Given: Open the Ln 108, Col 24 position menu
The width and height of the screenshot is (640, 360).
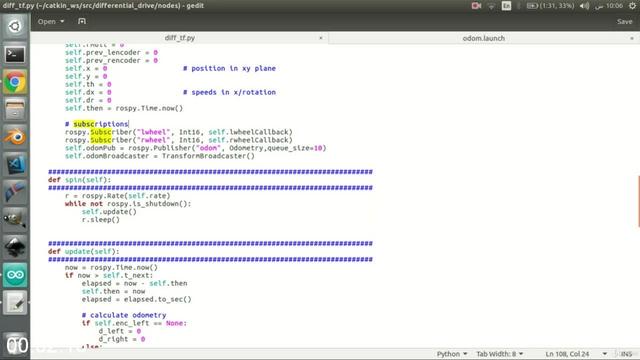Looking at the screenshot, I should tap(576, 354).
